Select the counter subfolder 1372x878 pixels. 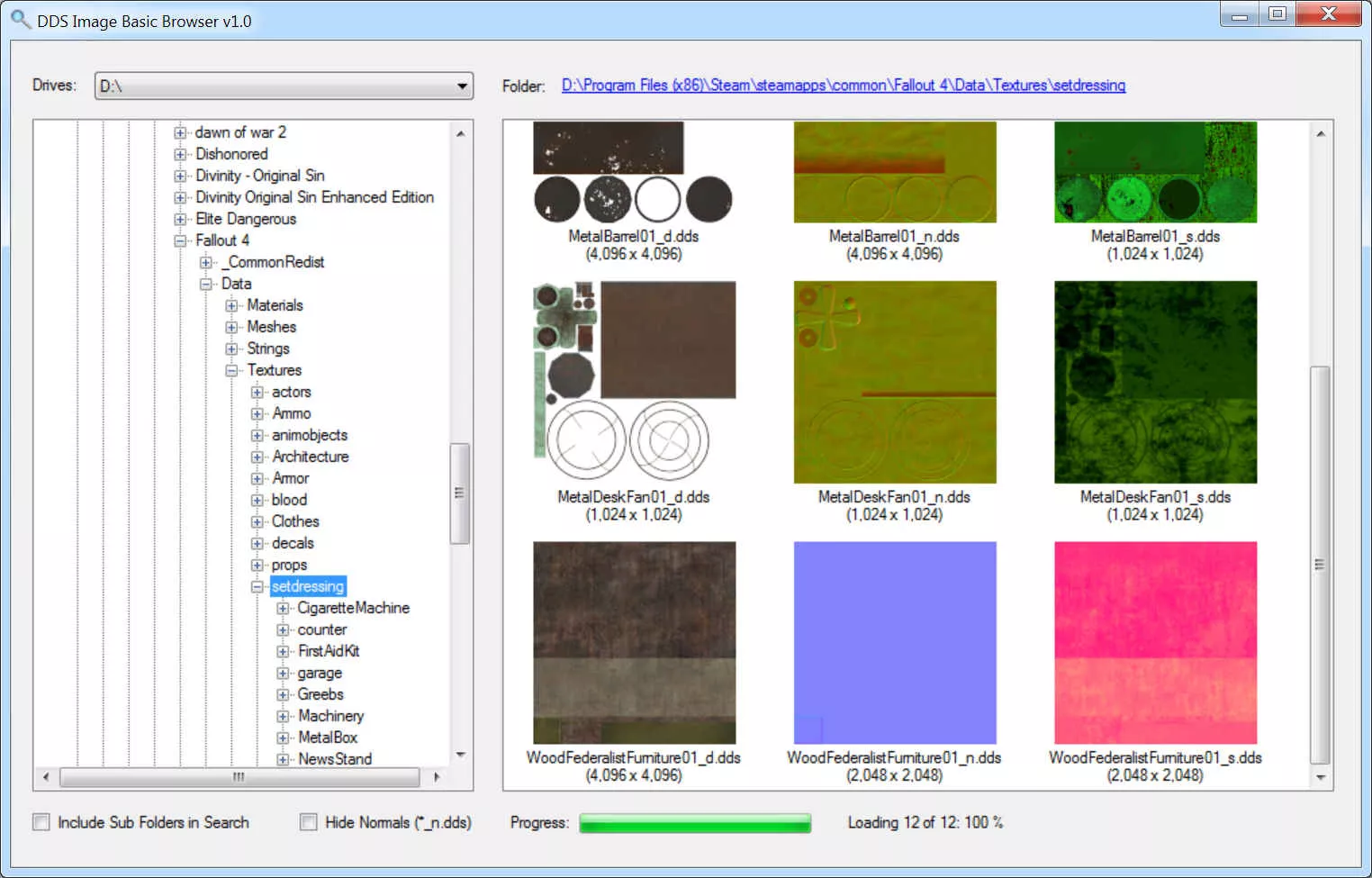point(322,629)
